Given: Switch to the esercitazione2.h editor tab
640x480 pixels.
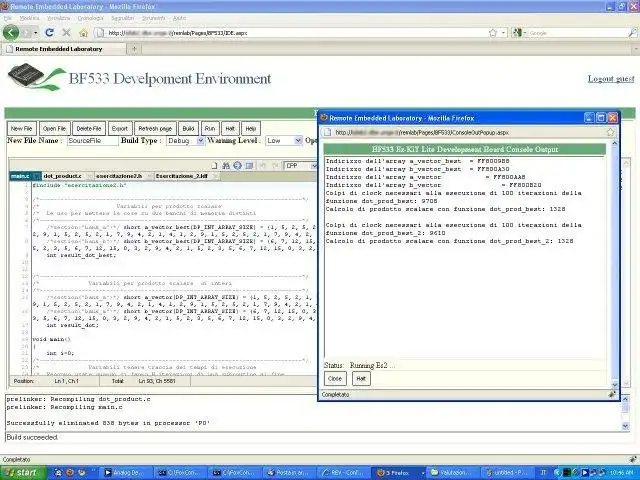Looking at the screenshot, I should [119, 176].
